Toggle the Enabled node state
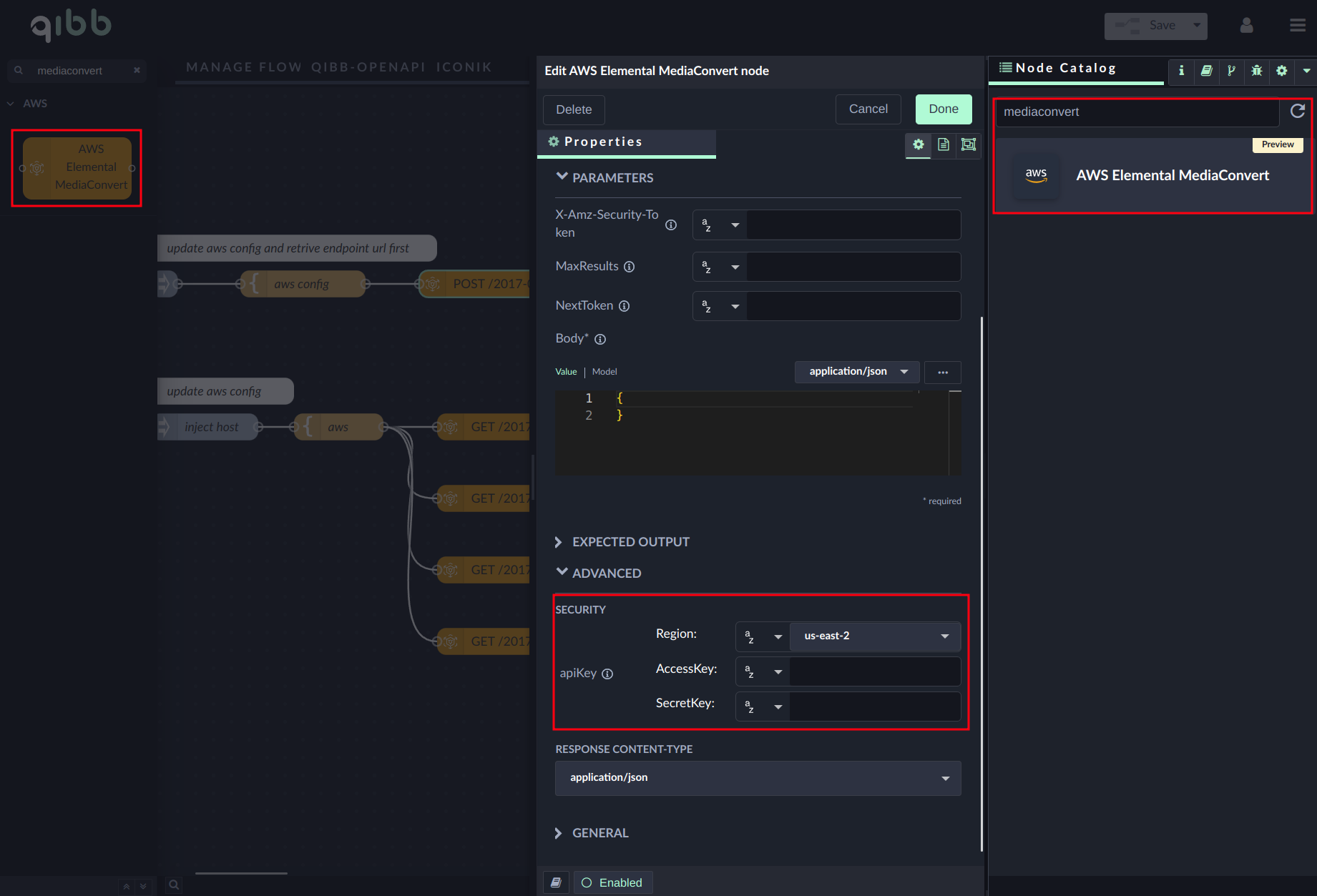Viewport: 1317px width, 896px height. point(612,882)
